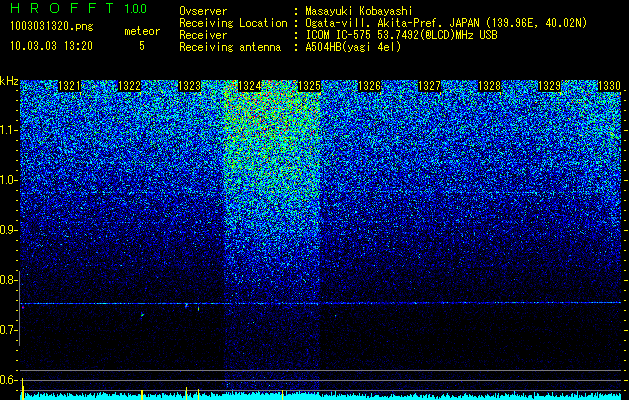
Task: Click the kHz axis unit label
Action: click(x=9, y=81)
